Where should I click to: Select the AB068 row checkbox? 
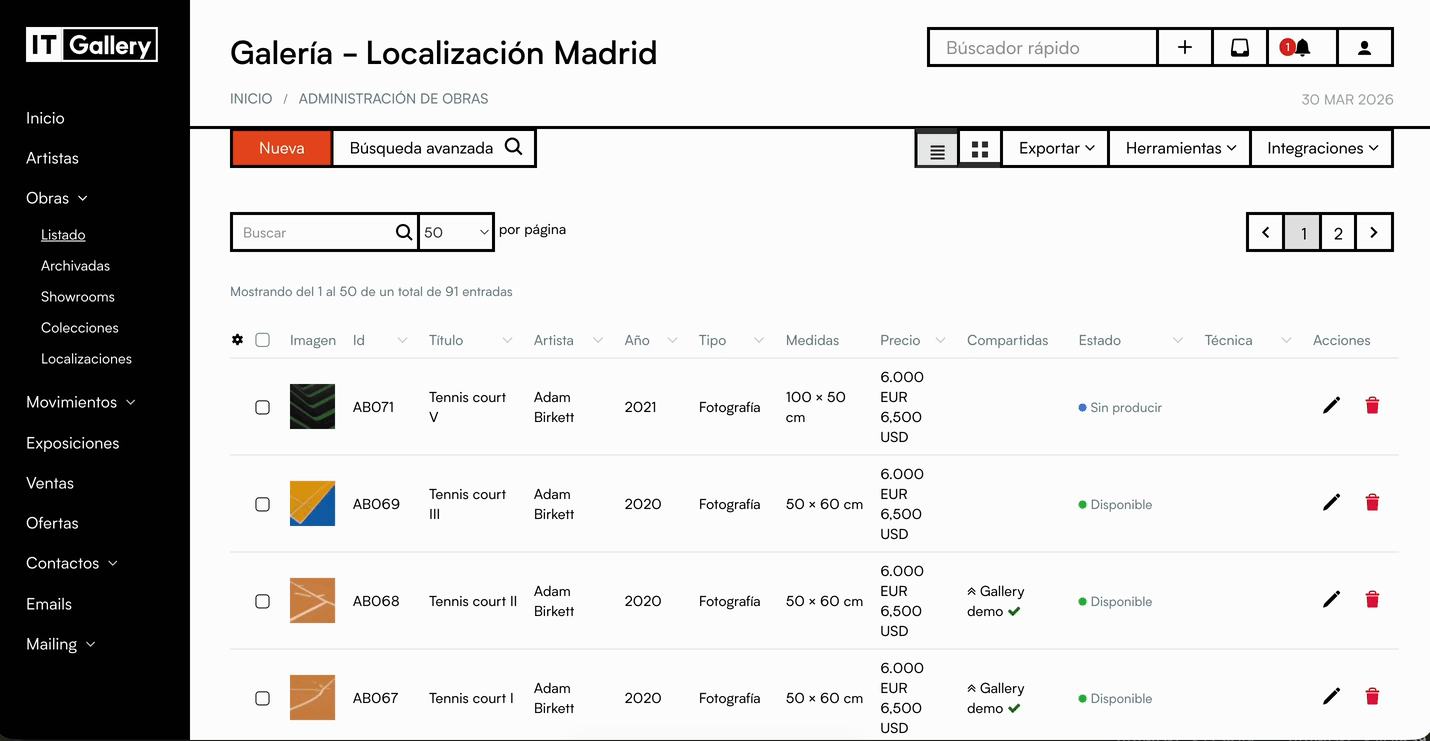coord(262,601)
